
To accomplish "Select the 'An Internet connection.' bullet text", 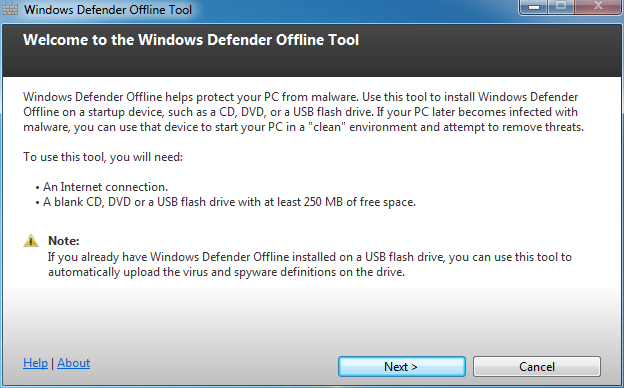I will 105,187.
